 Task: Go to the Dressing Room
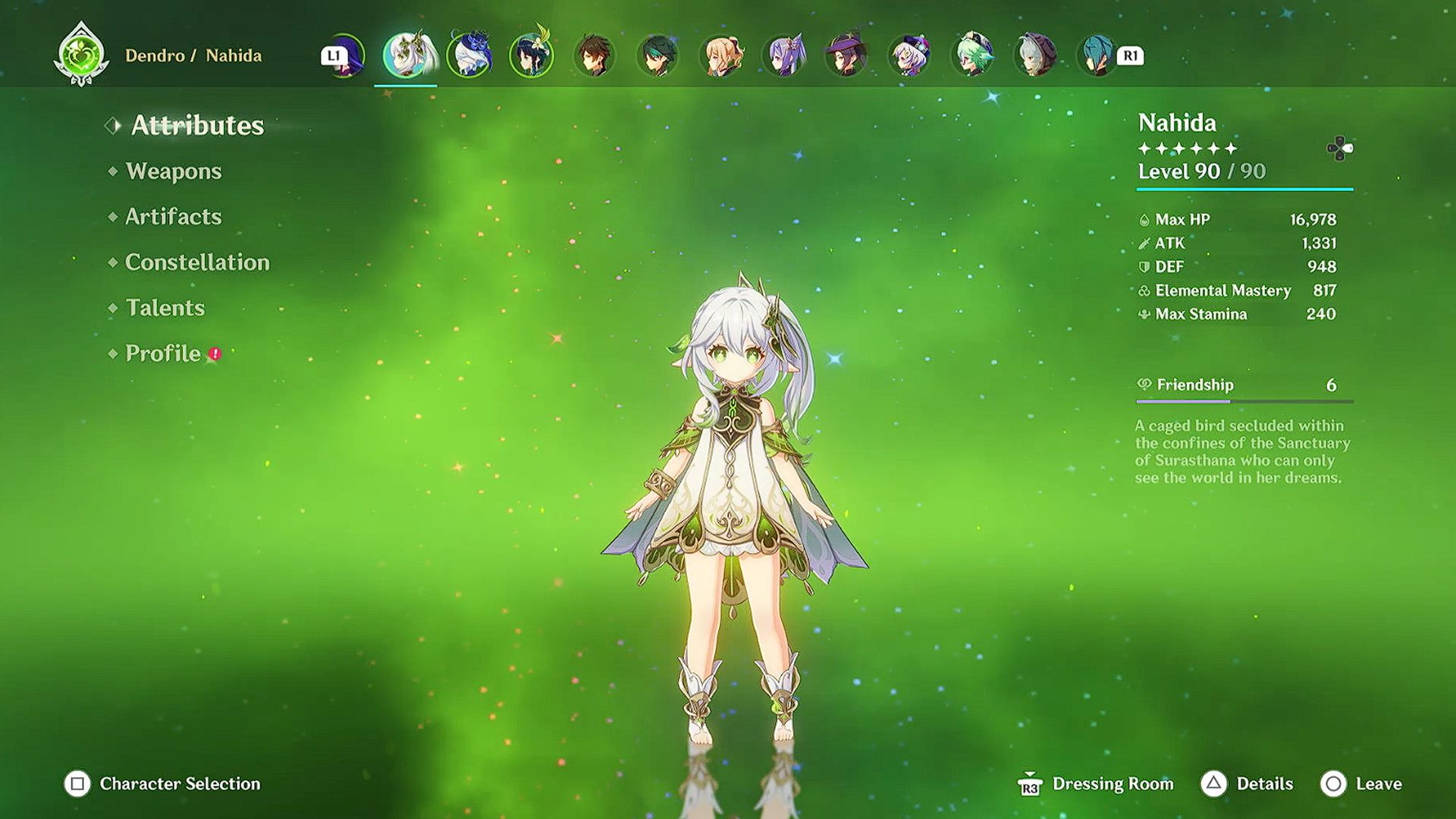(1112, 783)
